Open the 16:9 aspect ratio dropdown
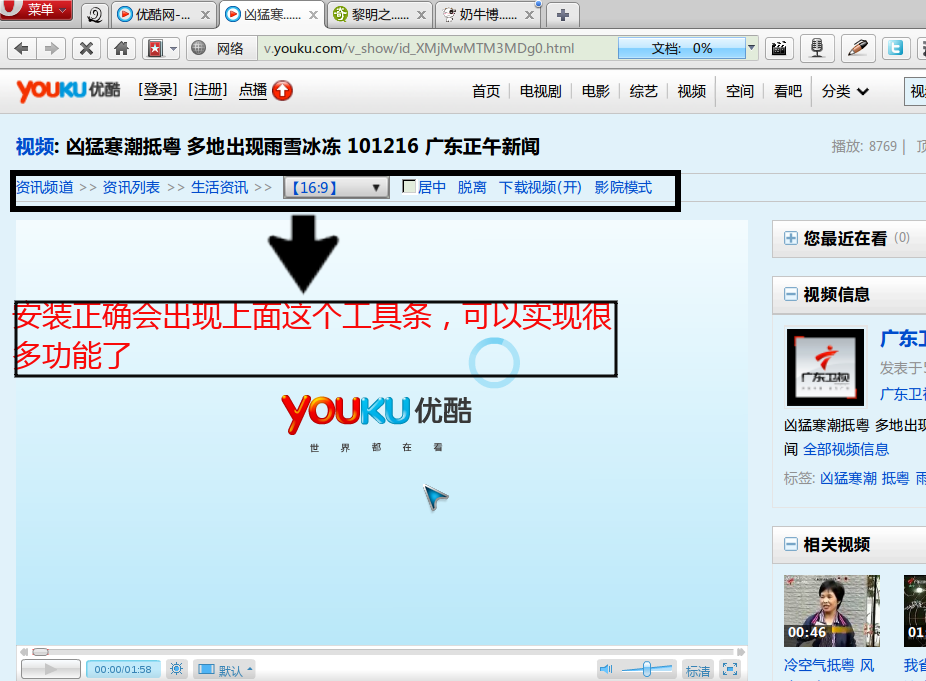The image size is (926, 681). point(336,188)
